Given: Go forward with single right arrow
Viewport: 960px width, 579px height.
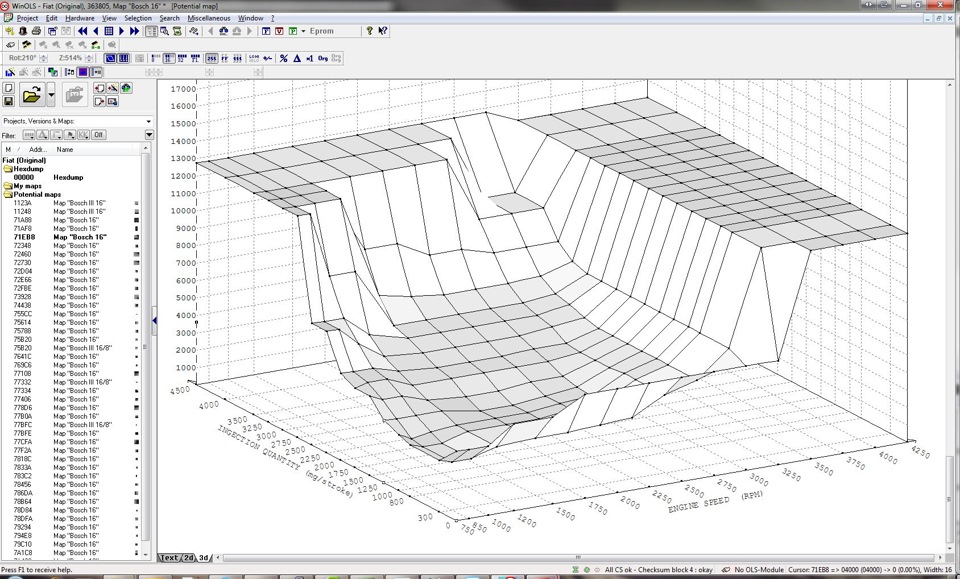Looking at the screenshot, I should coord(121,31).
